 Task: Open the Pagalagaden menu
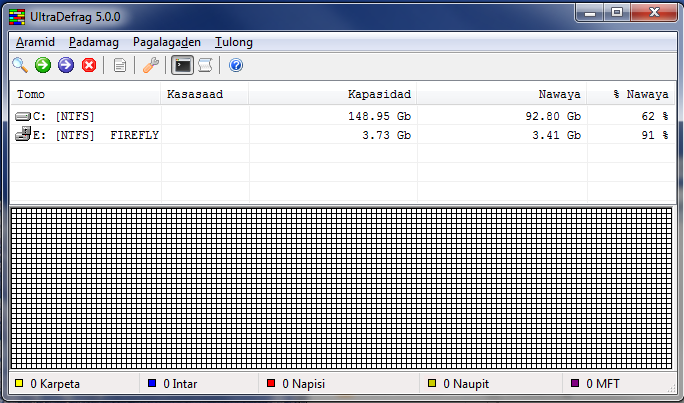167,42
